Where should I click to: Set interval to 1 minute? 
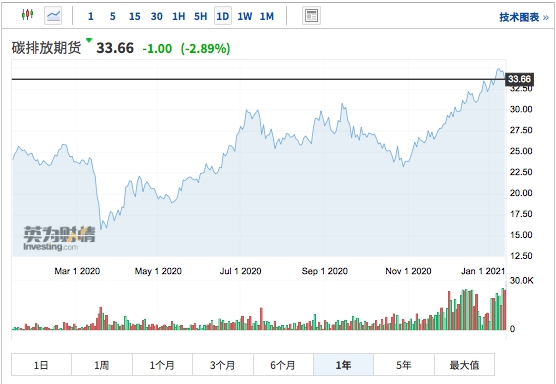pyautogui.click(x=91, y=16)
